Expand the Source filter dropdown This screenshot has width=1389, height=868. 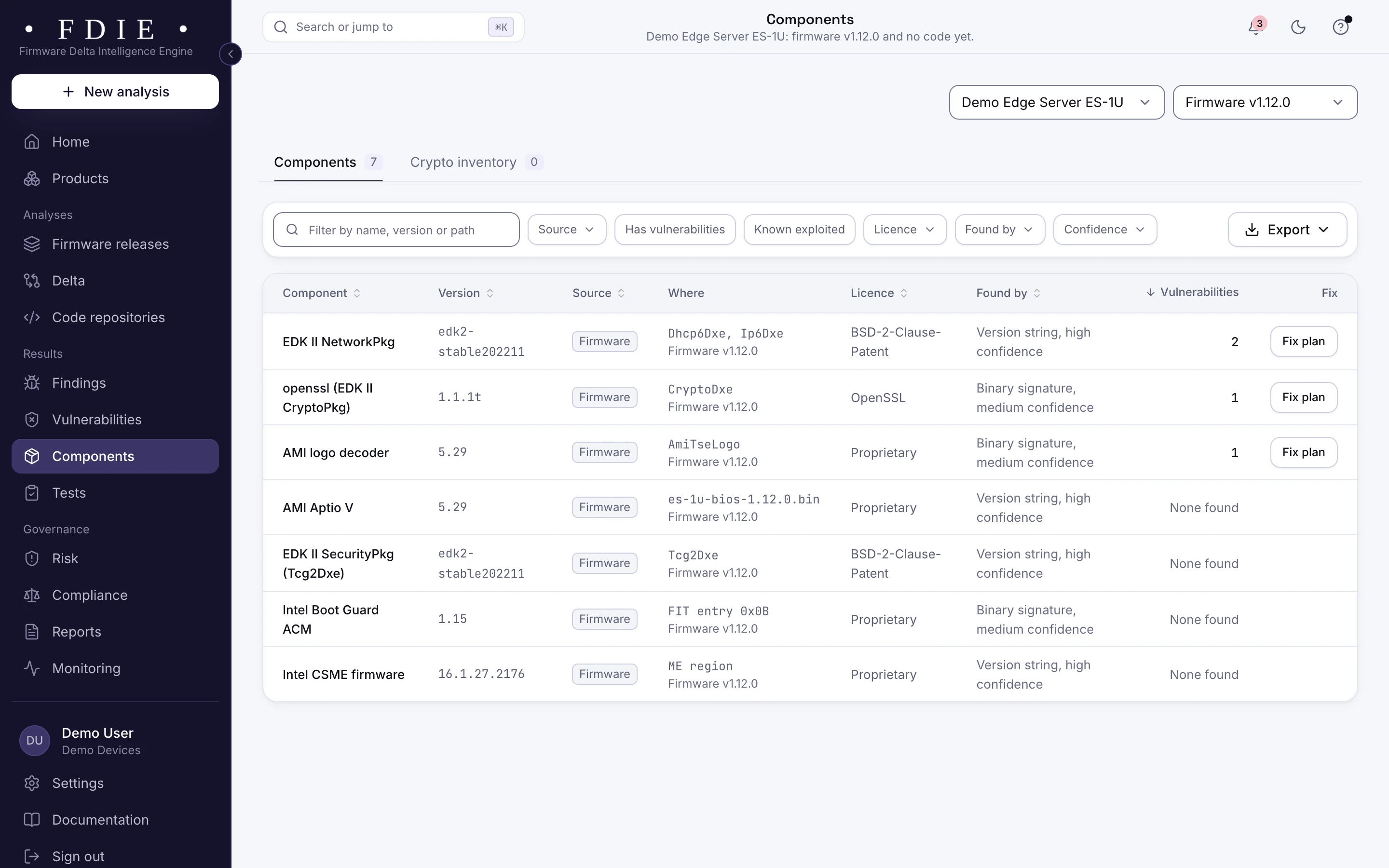(567, 230)
